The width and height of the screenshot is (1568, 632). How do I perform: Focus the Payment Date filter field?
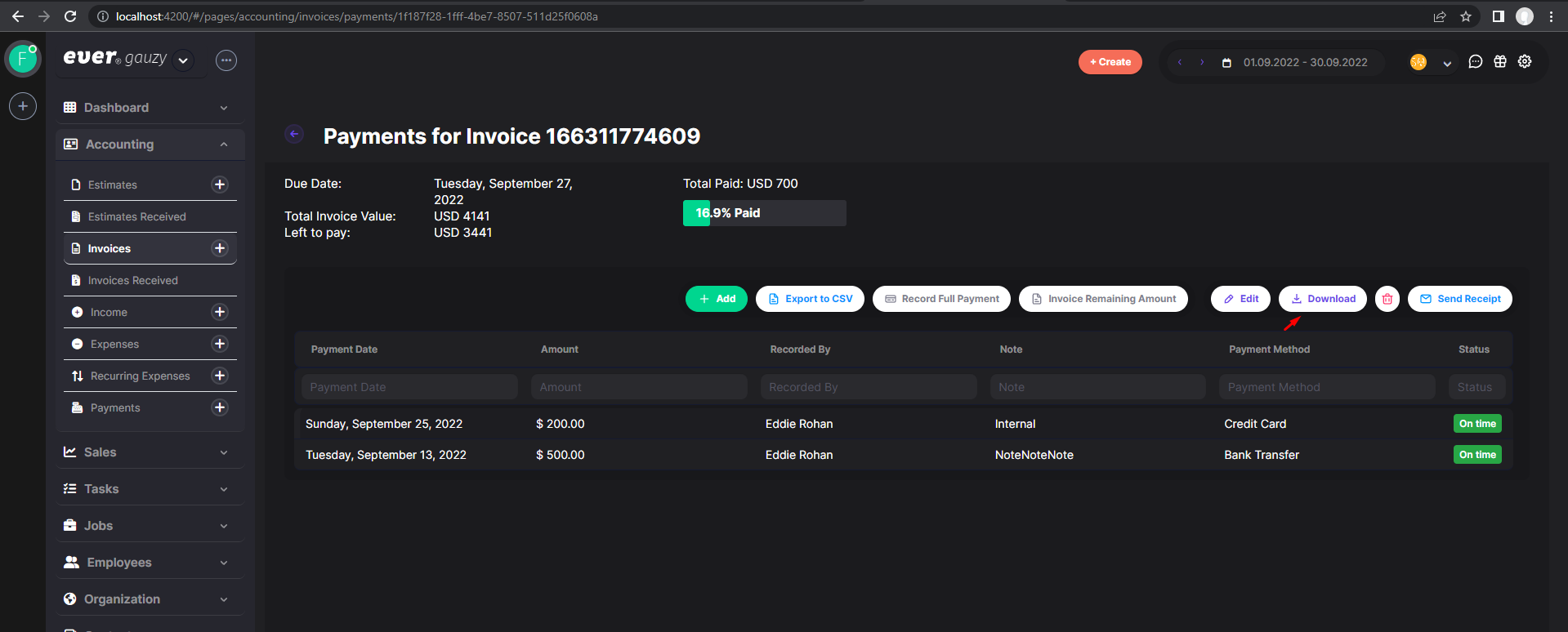point(409,387)
